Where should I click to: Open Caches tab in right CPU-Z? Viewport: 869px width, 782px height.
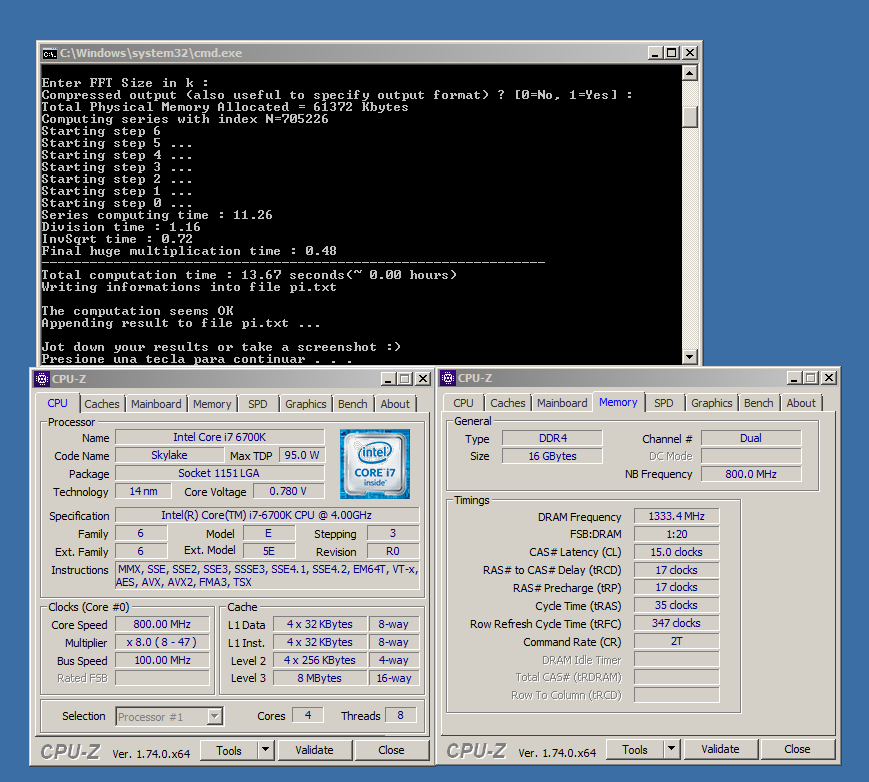click(508, 403)
